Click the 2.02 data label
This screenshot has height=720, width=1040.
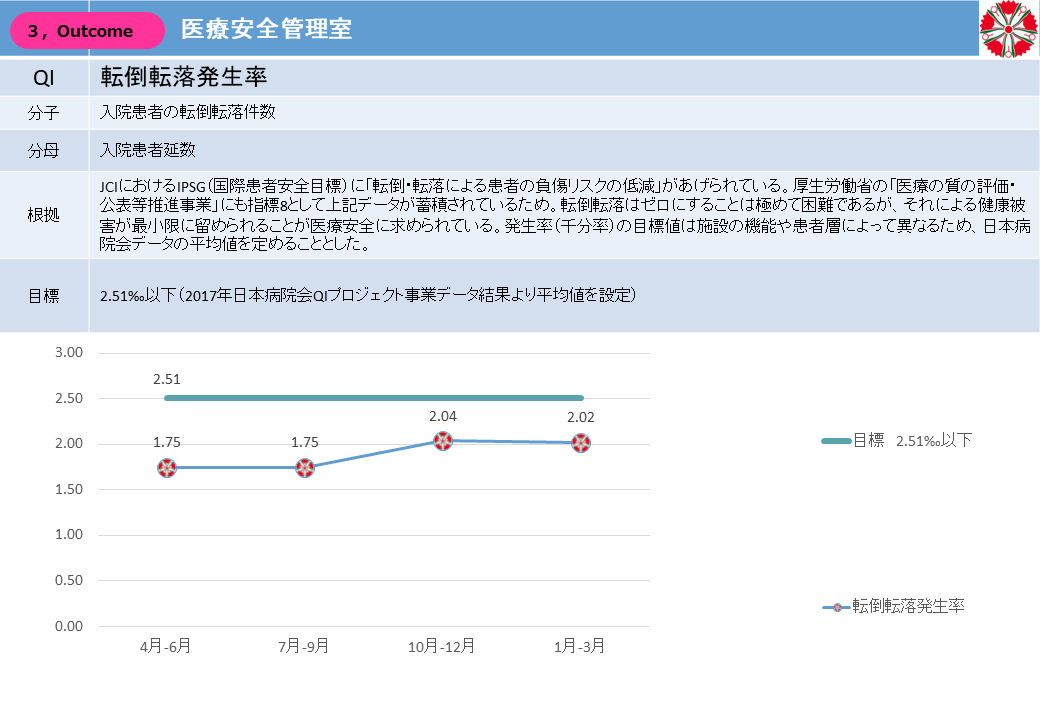tap(581, 417)
